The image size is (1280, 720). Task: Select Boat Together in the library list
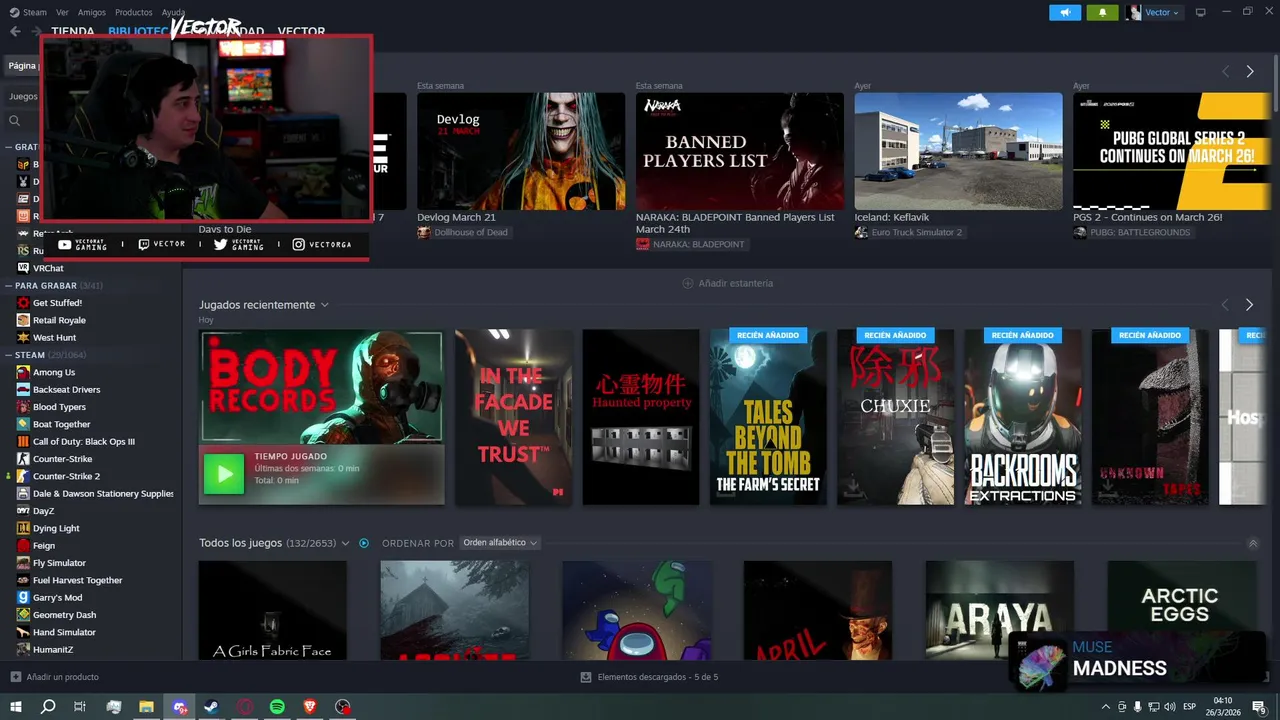tap(61, 424)
